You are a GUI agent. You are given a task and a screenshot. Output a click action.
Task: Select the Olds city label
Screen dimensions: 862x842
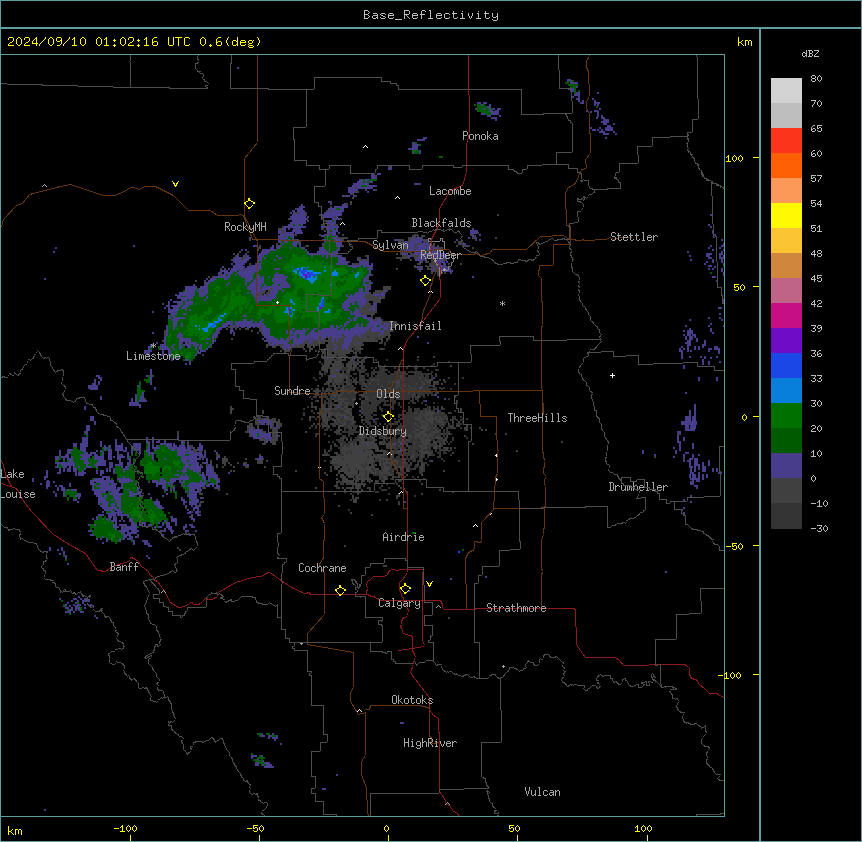[x=388, y=394]
